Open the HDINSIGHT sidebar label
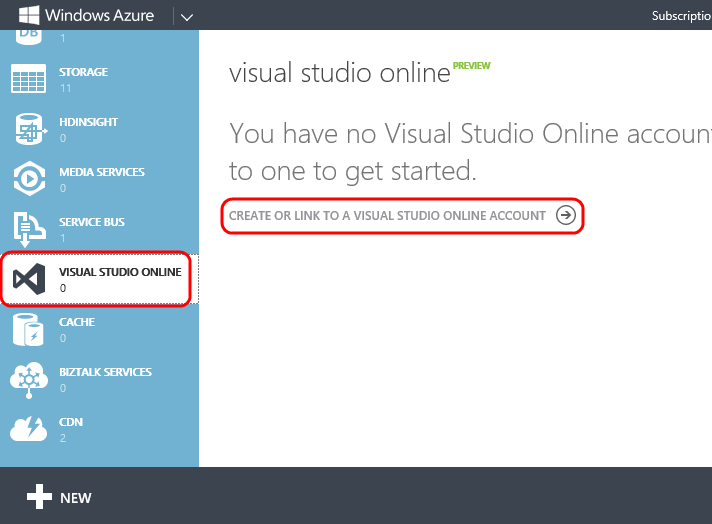 [89, 122]
